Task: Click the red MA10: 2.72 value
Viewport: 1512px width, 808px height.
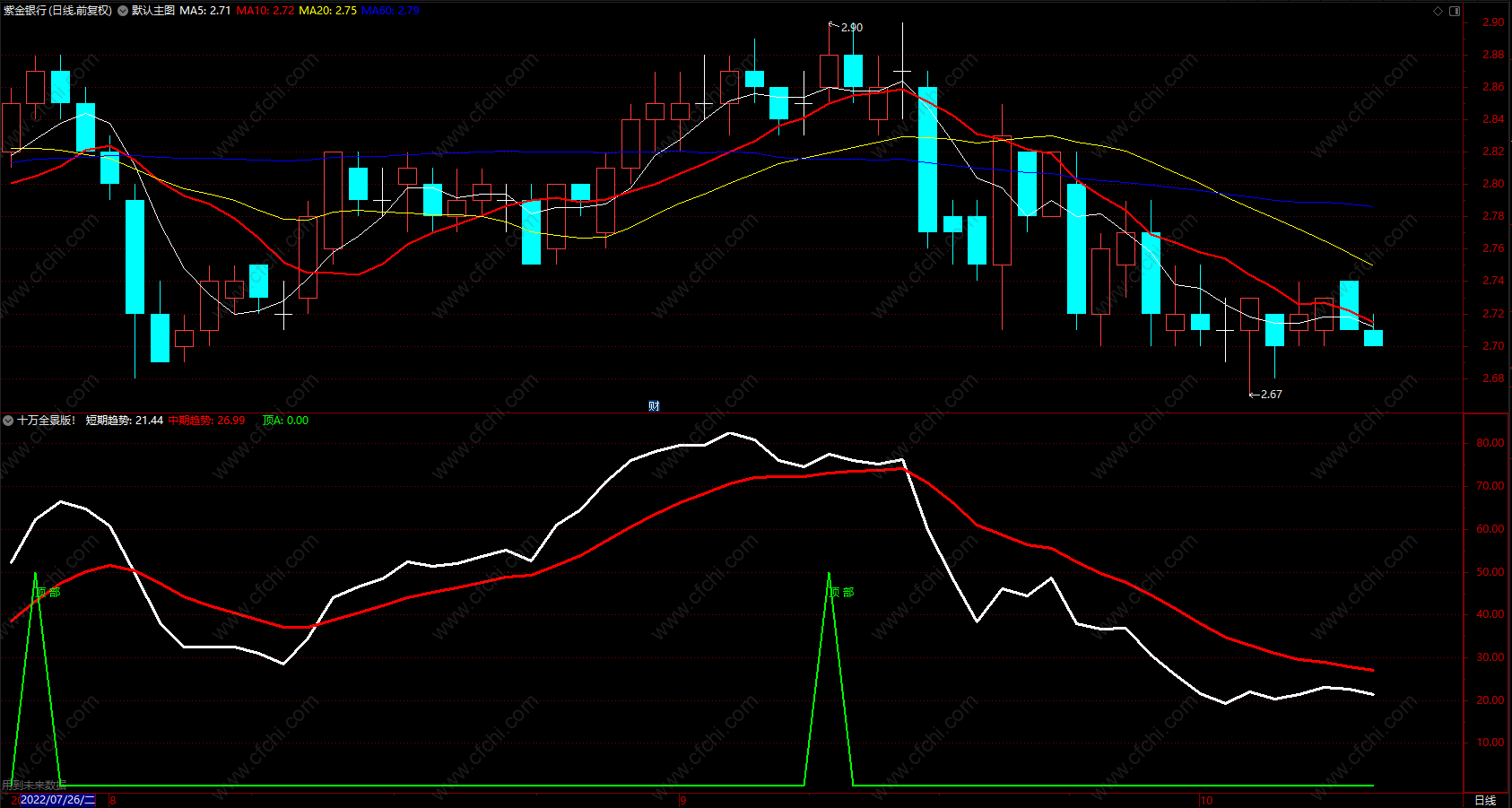Action: coord(265,11)
